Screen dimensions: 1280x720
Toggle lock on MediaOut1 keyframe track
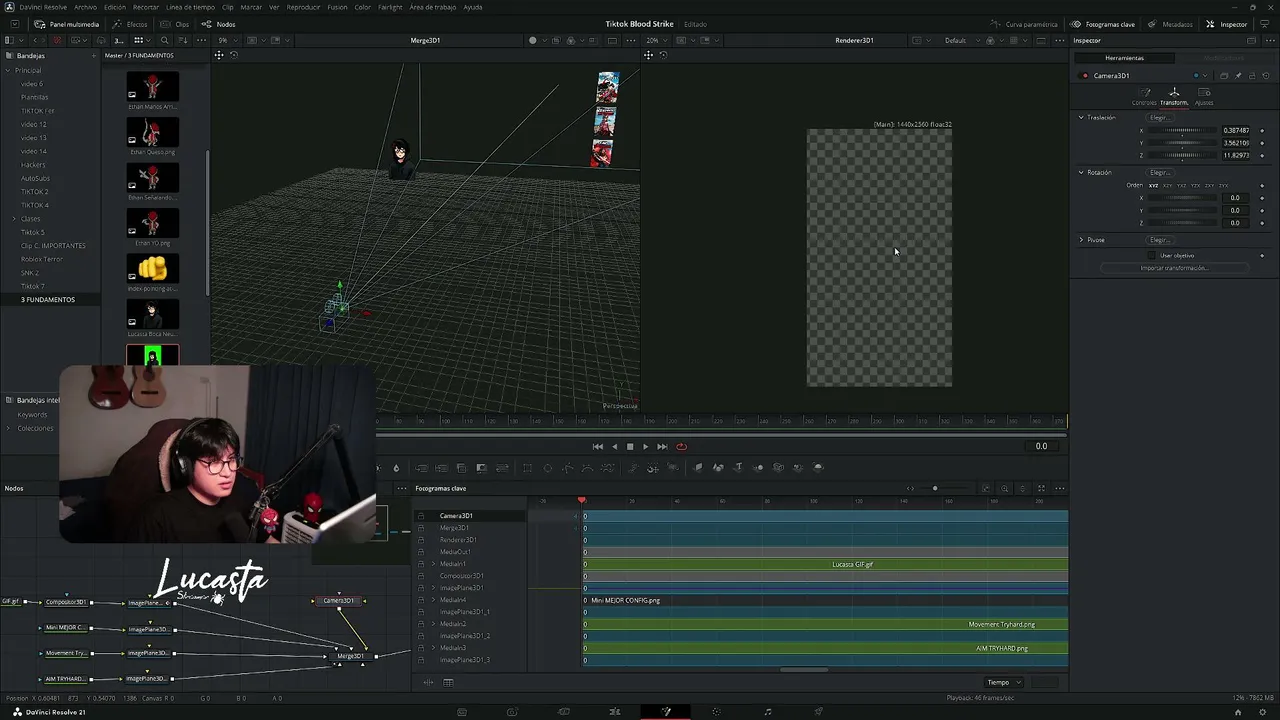point(421,552)
